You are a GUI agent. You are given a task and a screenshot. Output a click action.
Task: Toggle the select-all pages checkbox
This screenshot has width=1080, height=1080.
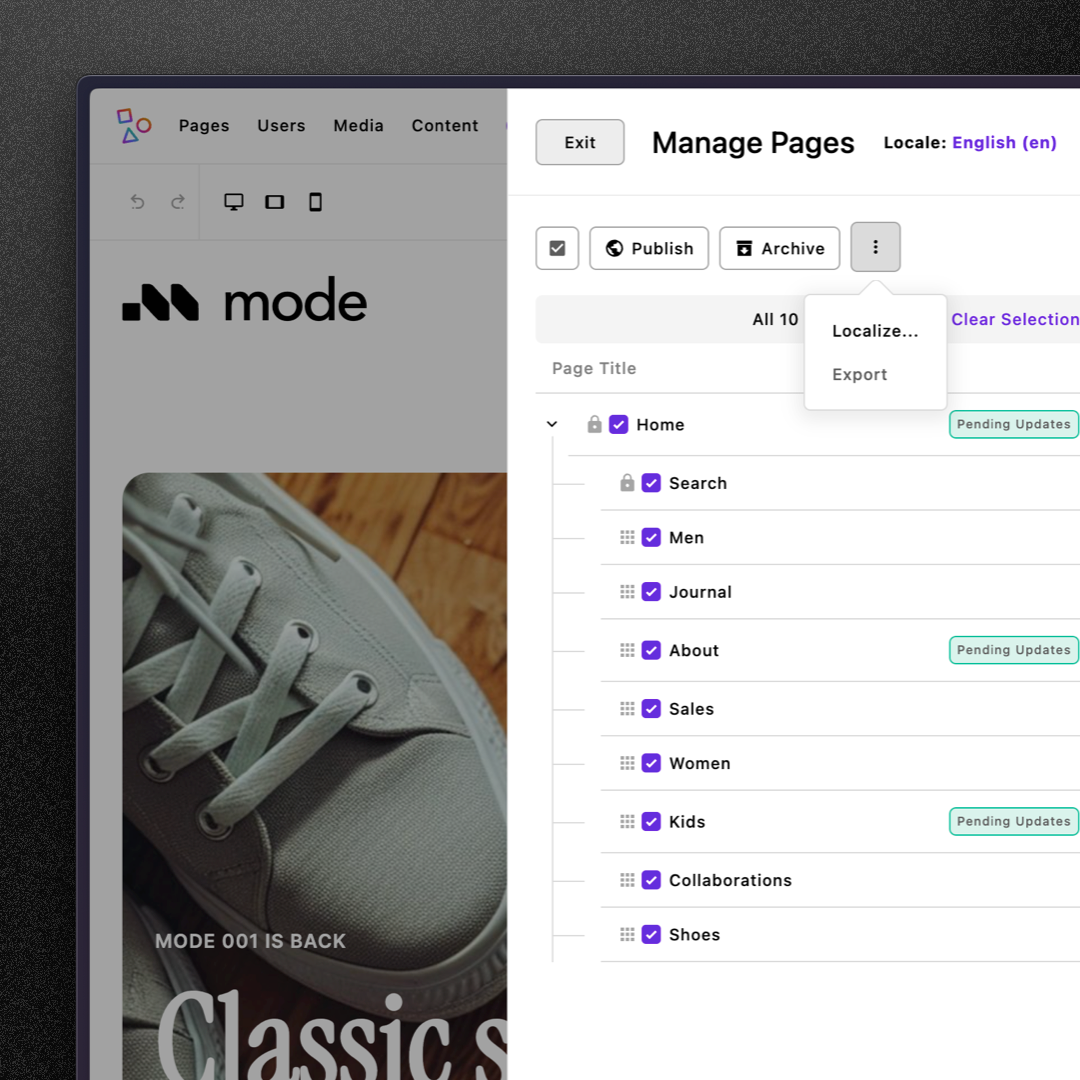coord(557,248)
